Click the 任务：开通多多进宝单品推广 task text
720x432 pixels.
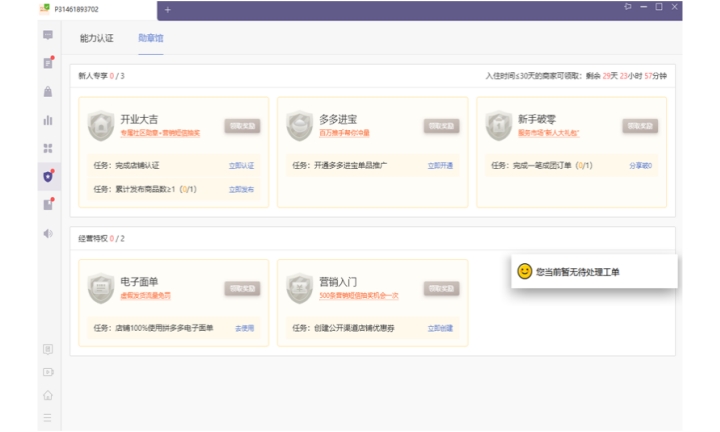point(339,166)
